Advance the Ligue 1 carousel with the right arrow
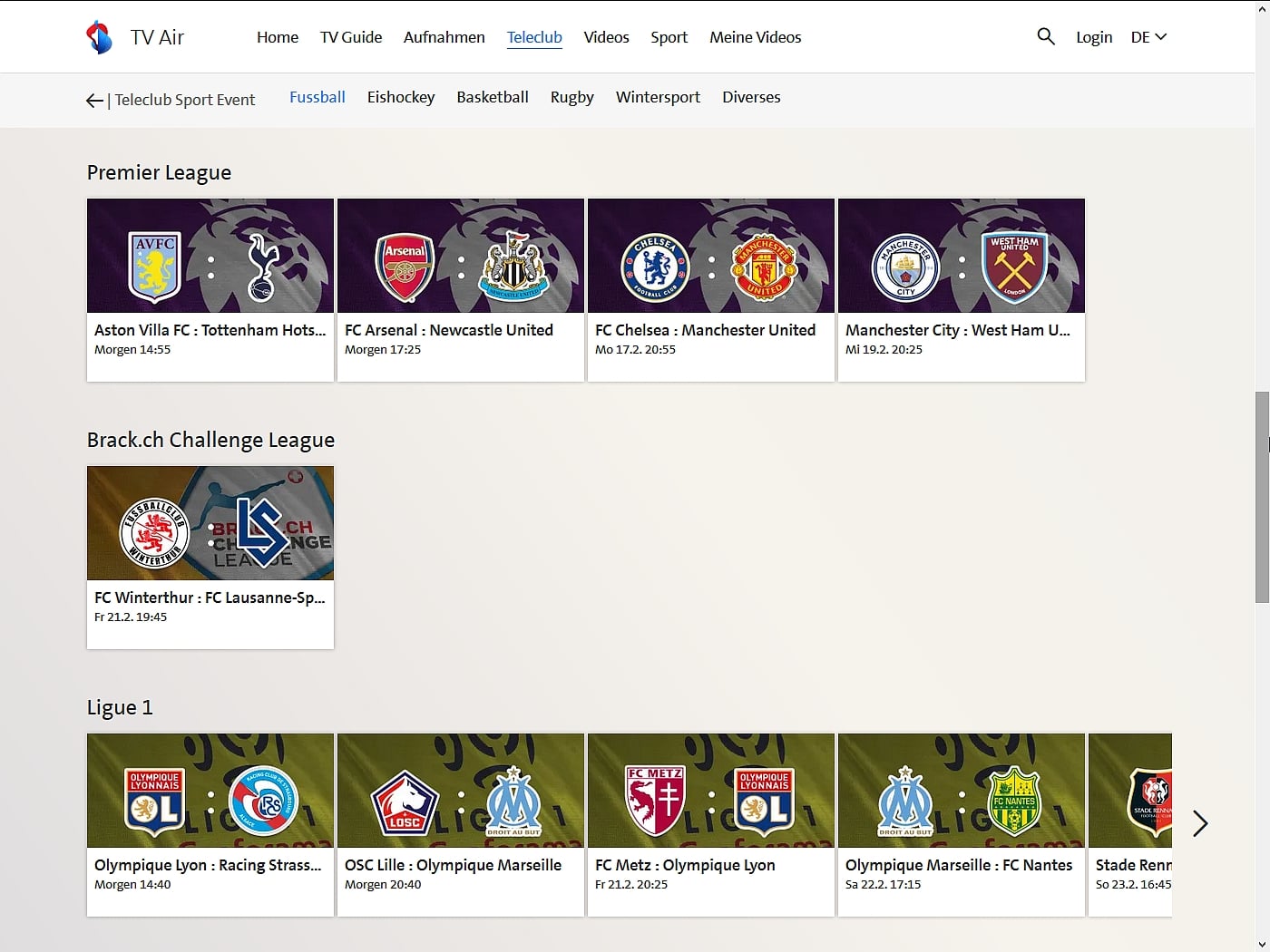Viewport: 1270px width, 952px height. 1200,823
